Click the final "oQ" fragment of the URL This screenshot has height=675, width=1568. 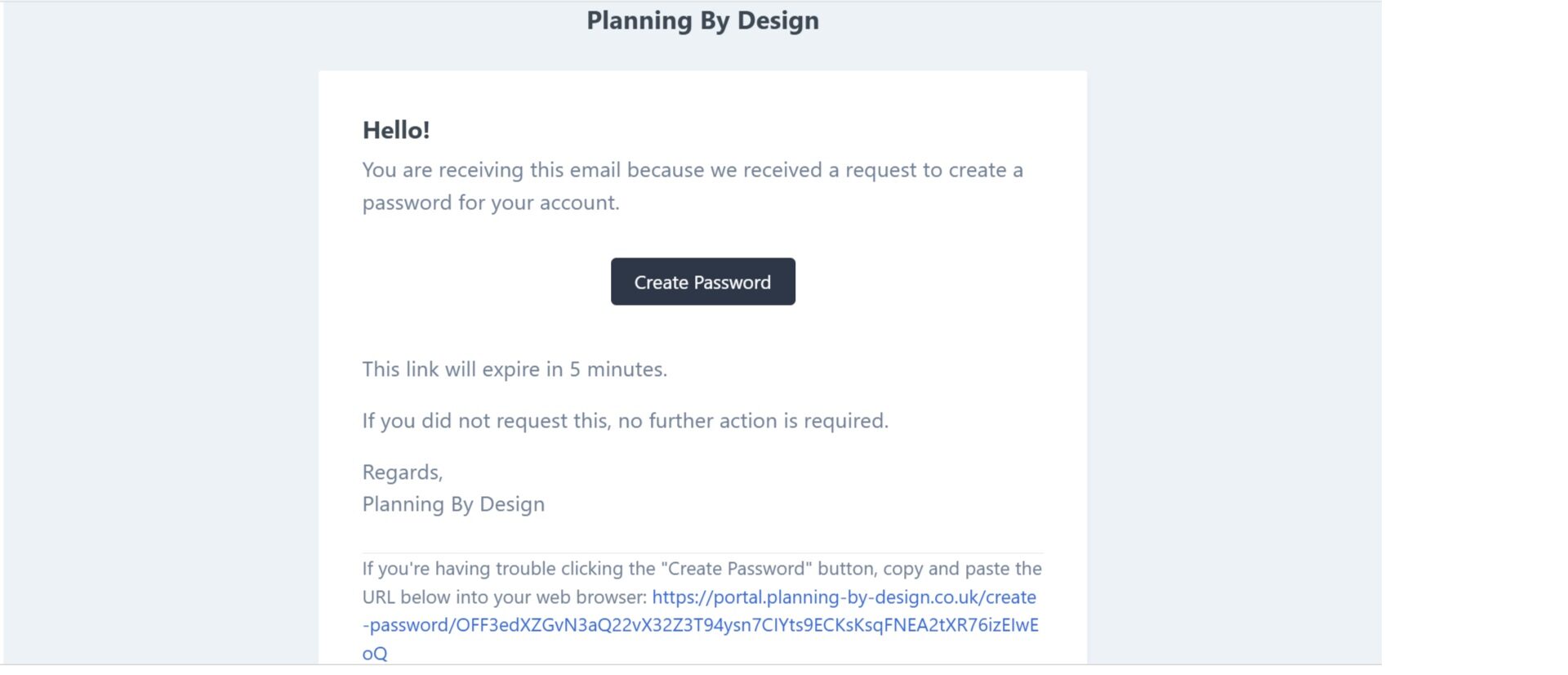[x=375, y=654]
